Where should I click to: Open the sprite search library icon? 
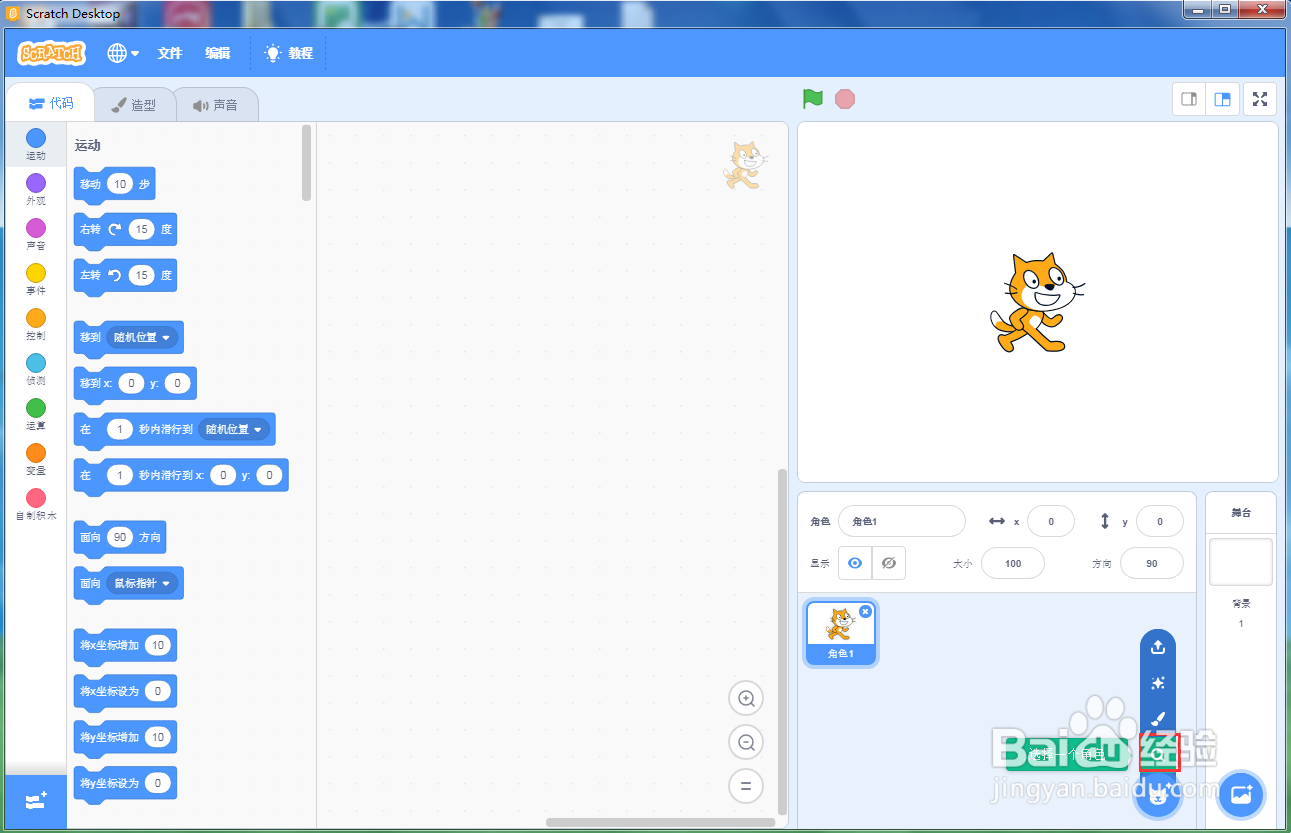click(1158, 754)
